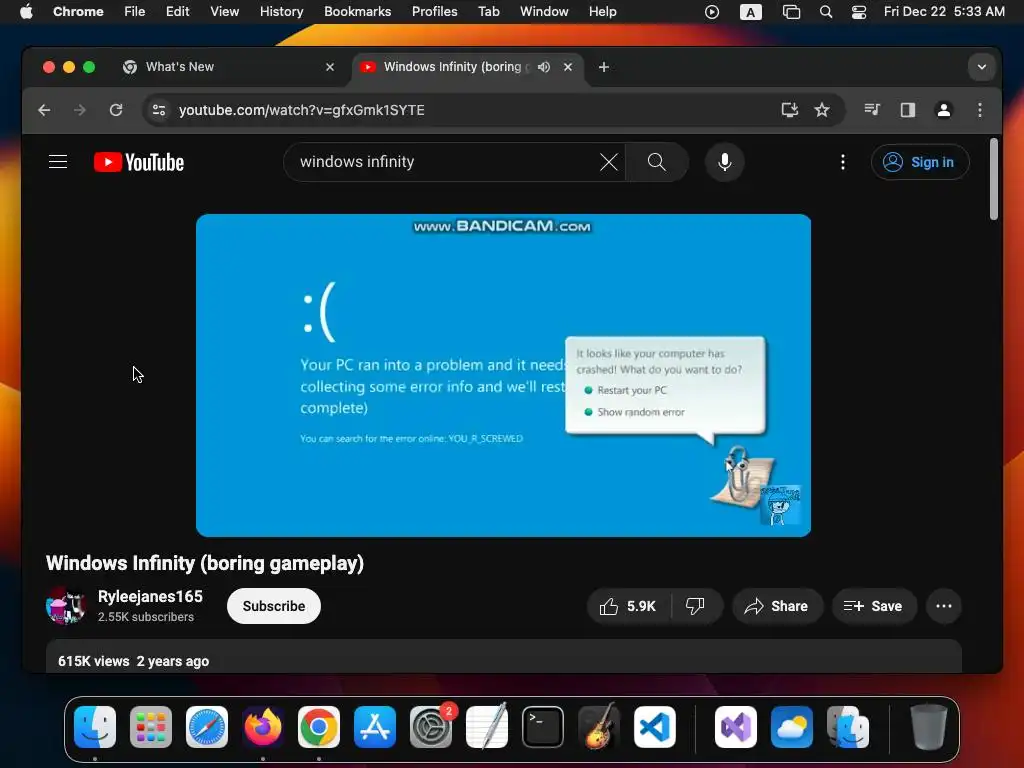Open Safari from the Dock
1024x768 pixels.
[x=207, y=727]
